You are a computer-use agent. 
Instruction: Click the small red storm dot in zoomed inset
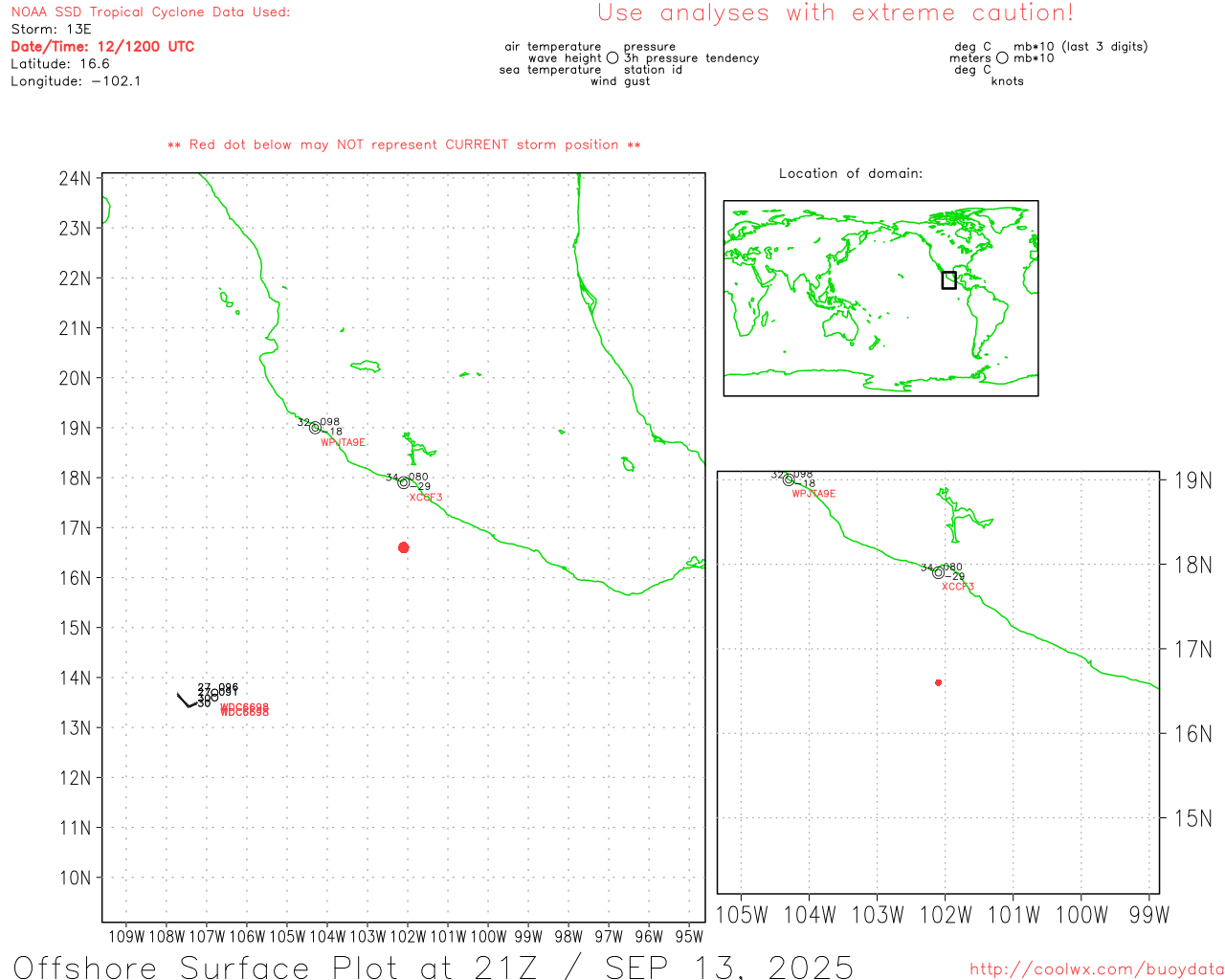(938, 682)
